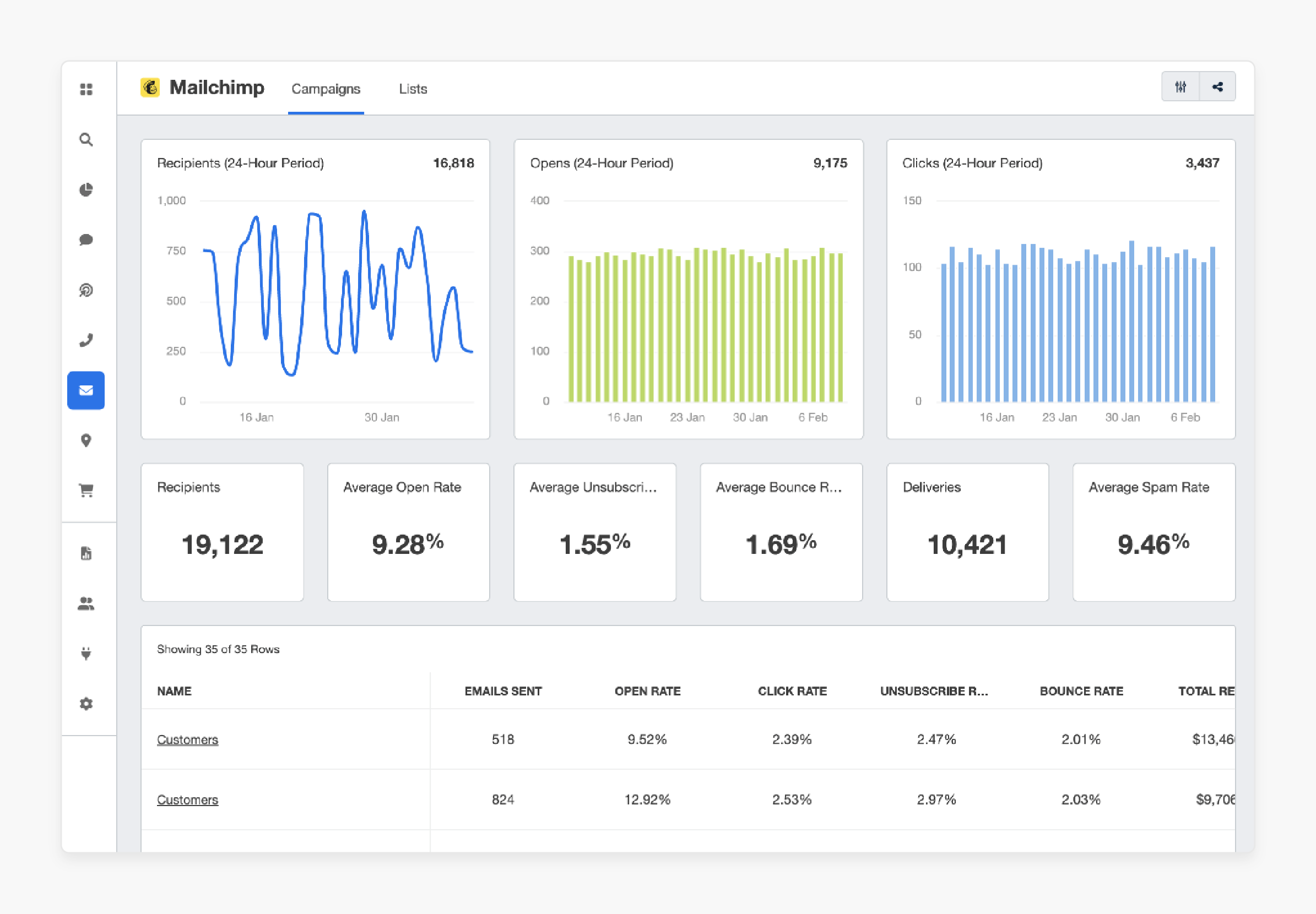
Task: Click the 518 emails sent cell
Action: click(x=503, y=739)
